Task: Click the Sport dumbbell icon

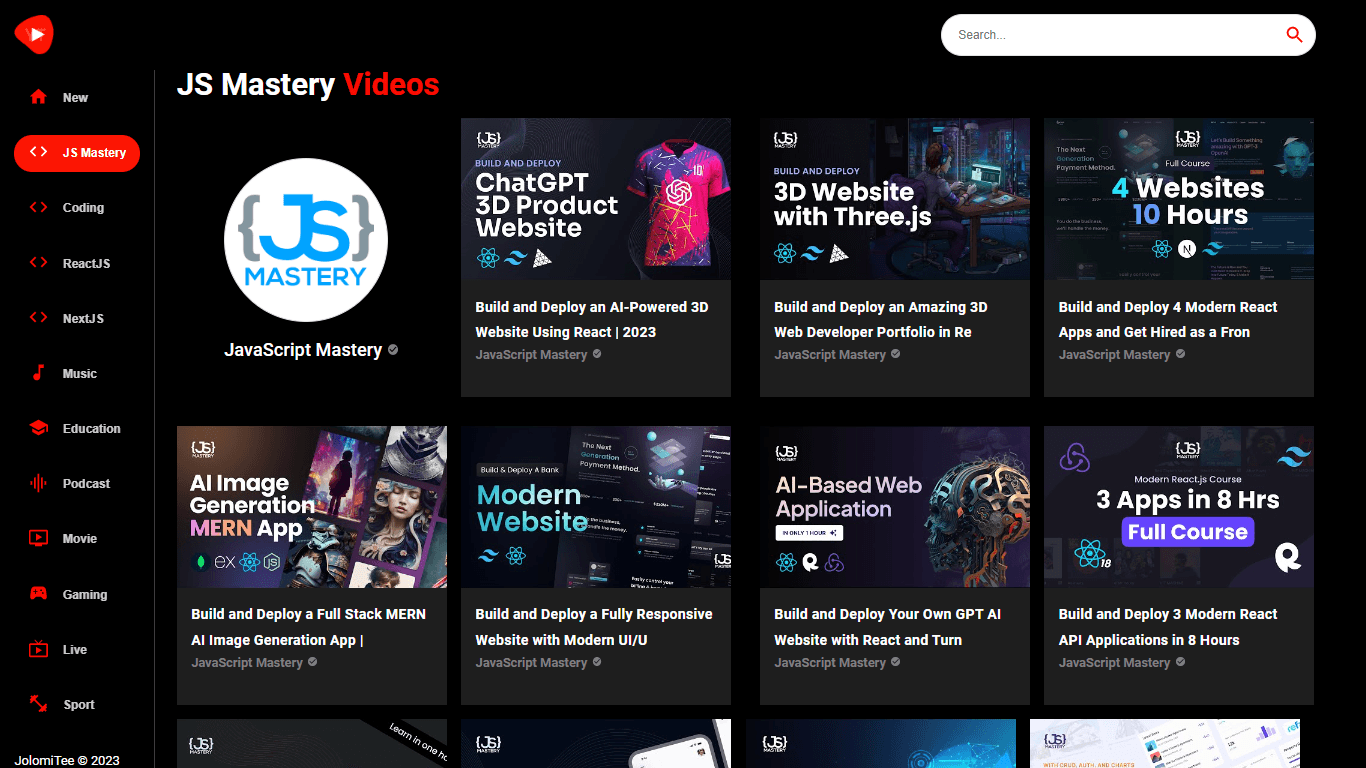Action: 39,704
